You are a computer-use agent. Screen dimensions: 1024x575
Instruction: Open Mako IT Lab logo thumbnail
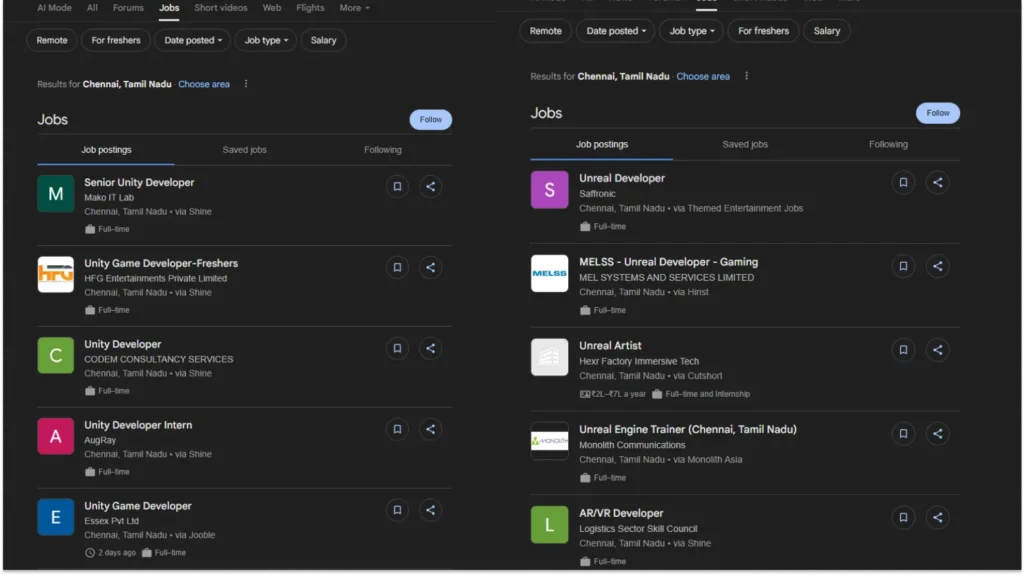[x=56, y=193]
